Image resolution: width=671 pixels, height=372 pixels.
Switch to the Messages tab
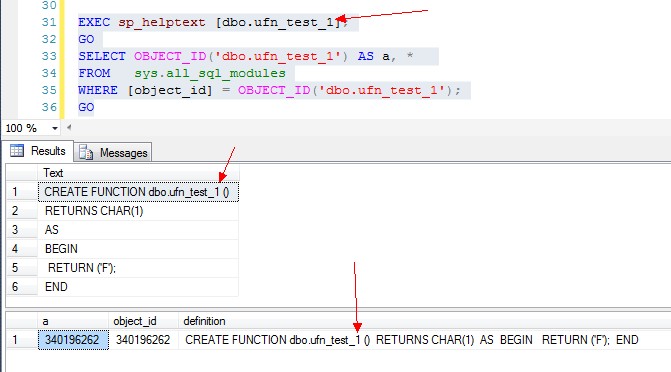(x=113, y=152)
